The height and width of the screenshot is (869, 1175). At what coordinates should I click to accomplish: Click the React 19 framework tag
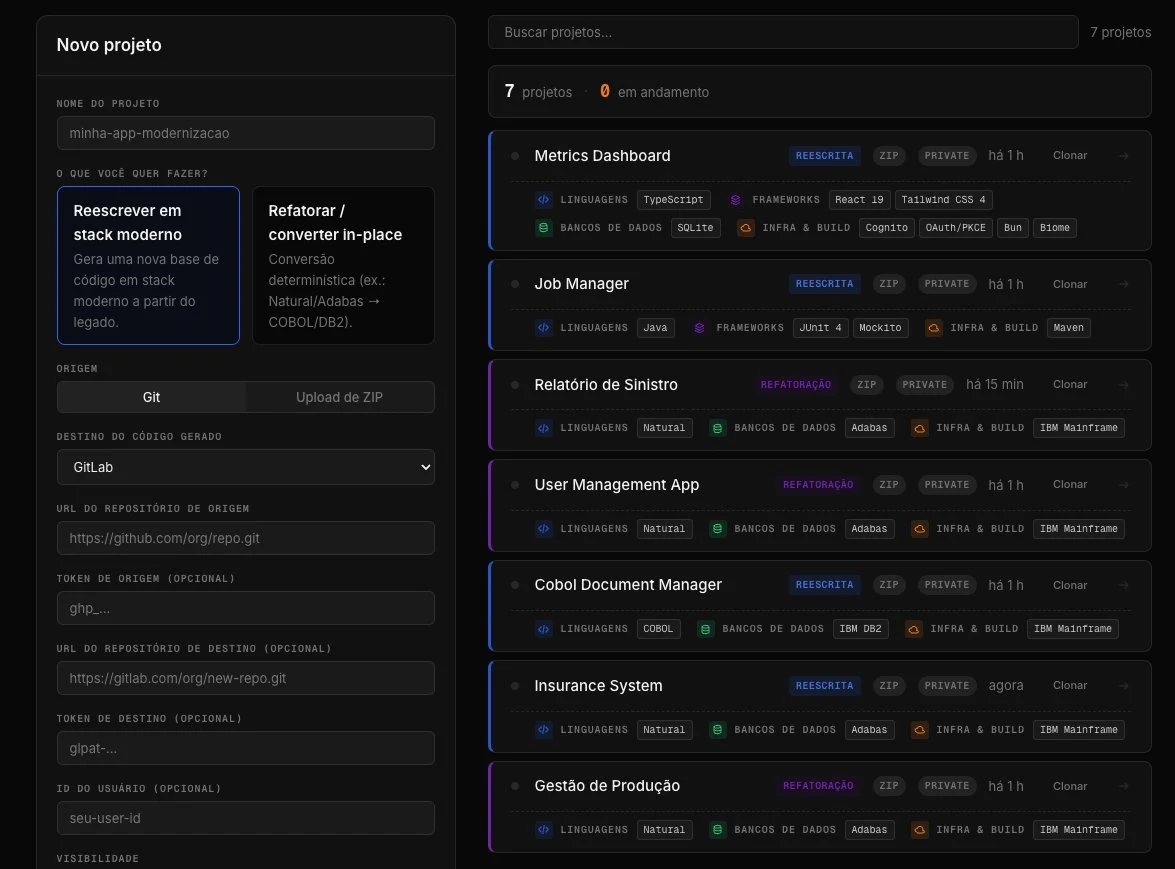coord(860,200)
